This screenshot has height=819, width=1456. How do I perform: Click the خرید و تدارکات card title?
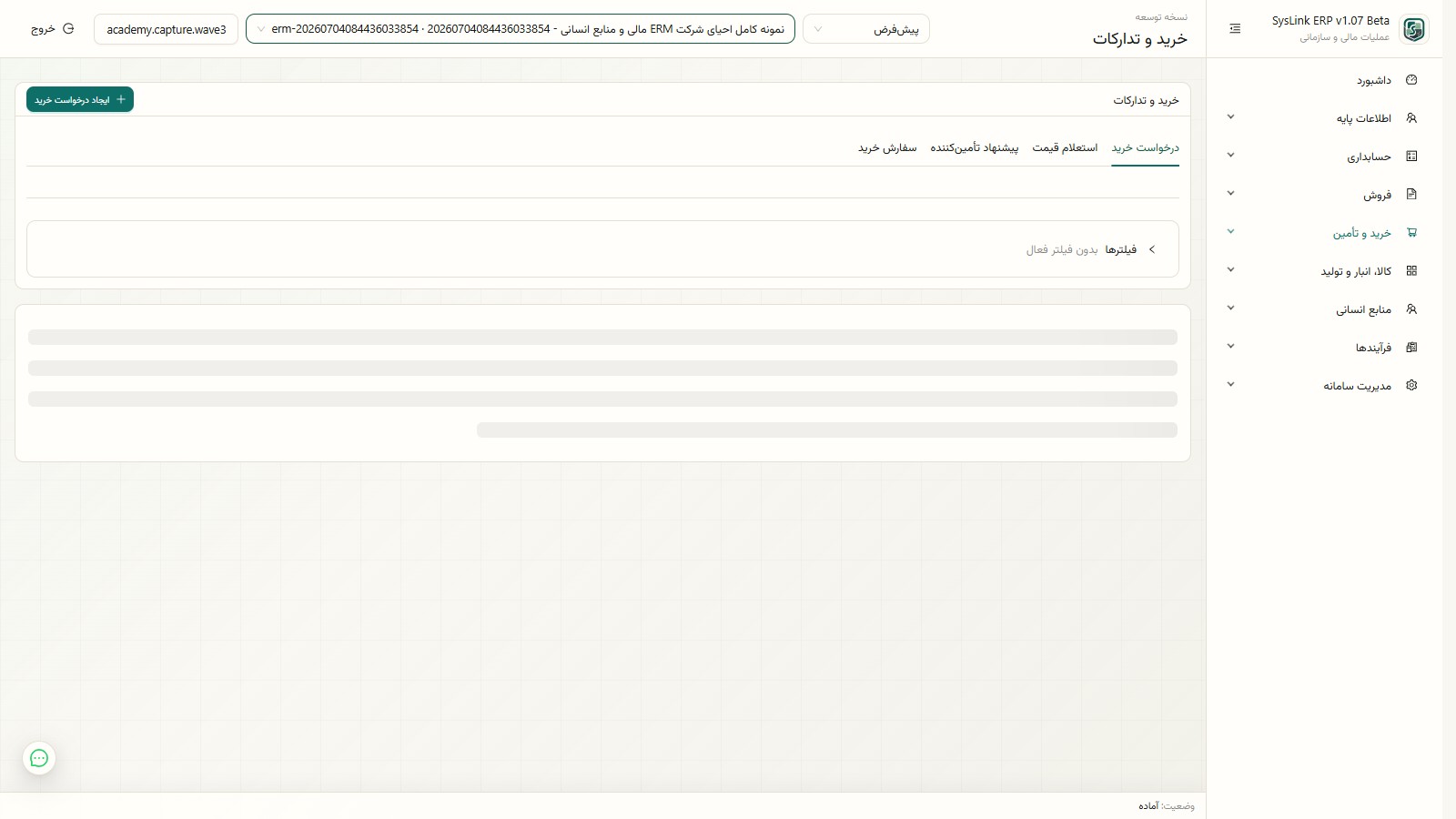[x=1147, y=100]
